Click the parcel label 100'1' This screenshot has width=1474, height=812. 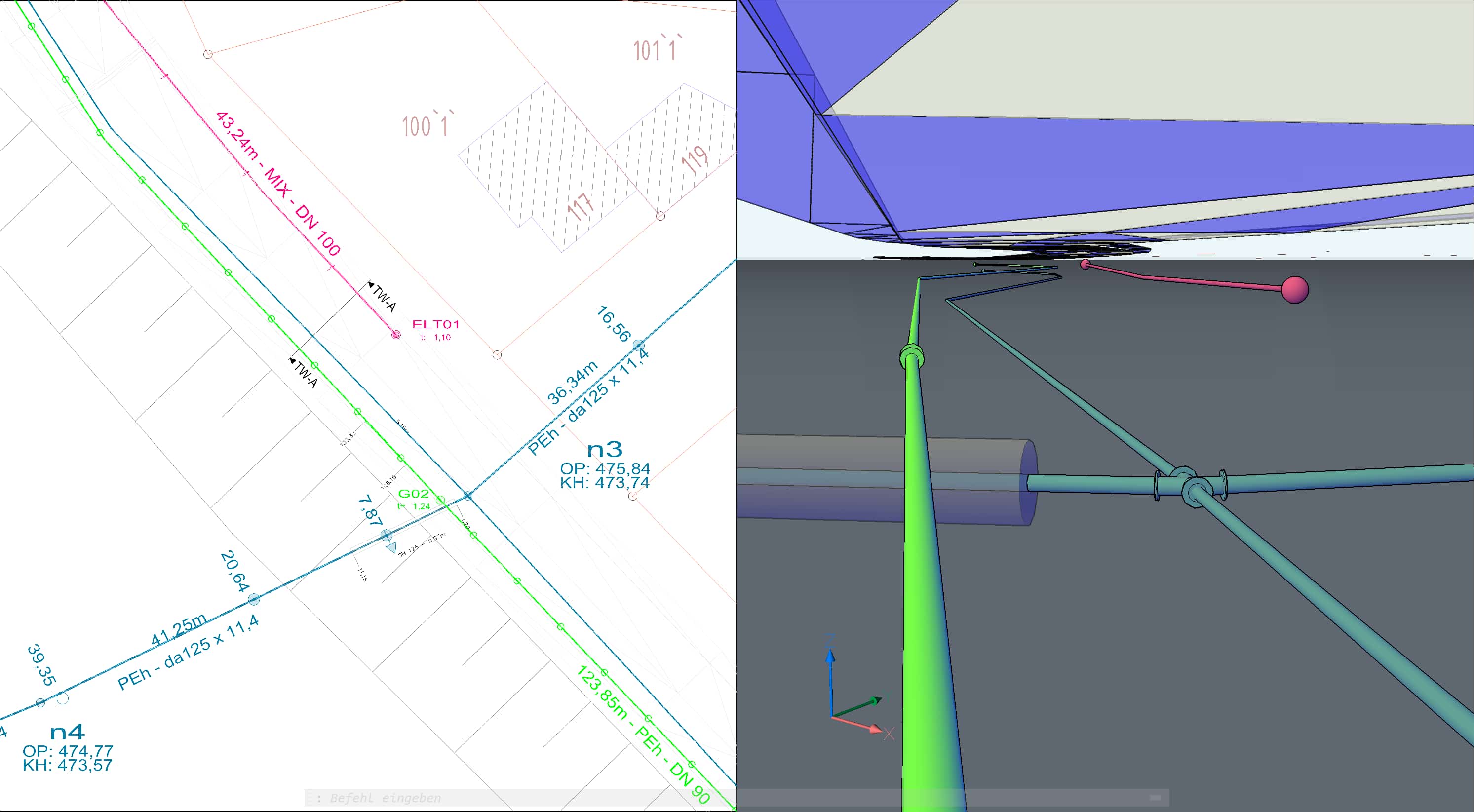(427, 126)
